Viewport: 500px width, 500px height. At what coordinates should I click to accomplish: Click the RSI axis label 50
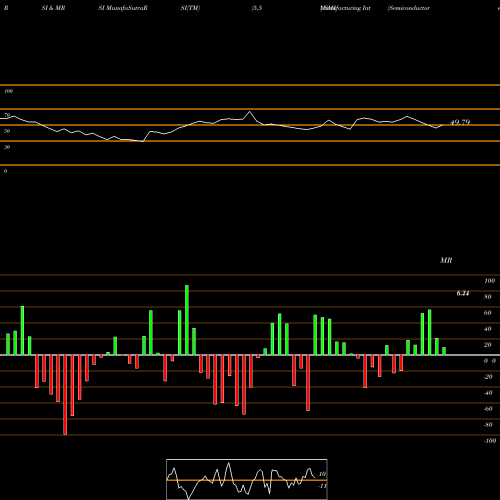[x=7, y=131]
